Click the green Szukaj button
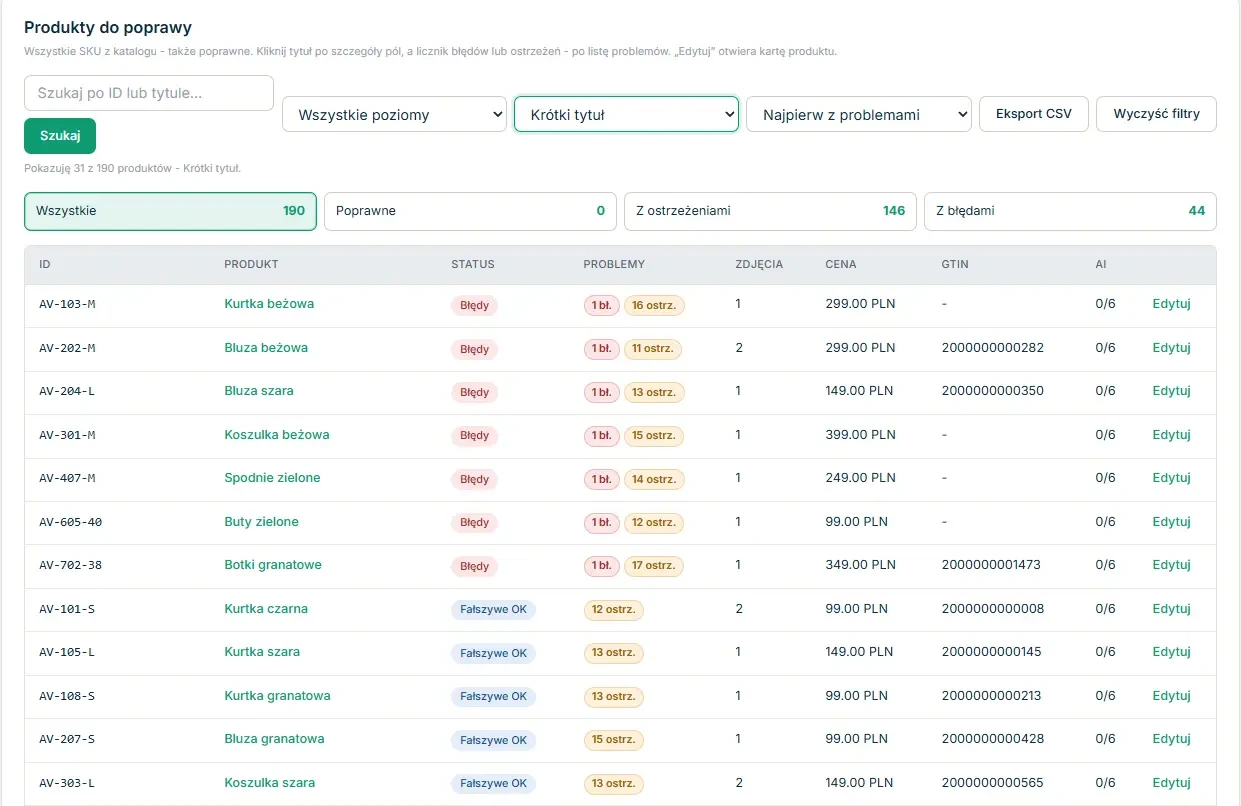 (x=60, y=136)
